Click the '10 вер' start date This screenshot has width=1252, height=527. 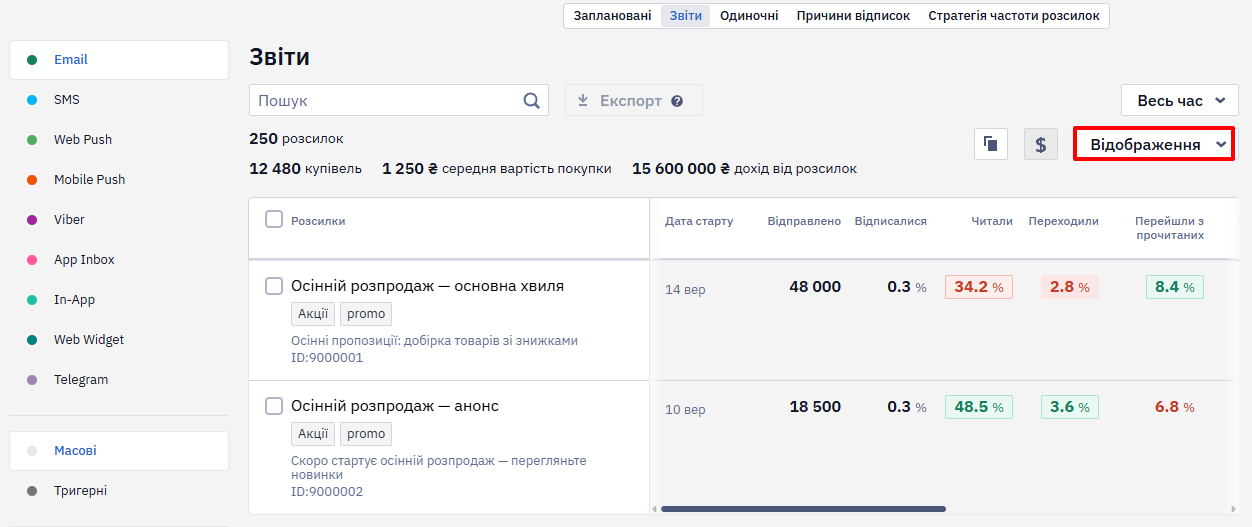coord(685,410)
